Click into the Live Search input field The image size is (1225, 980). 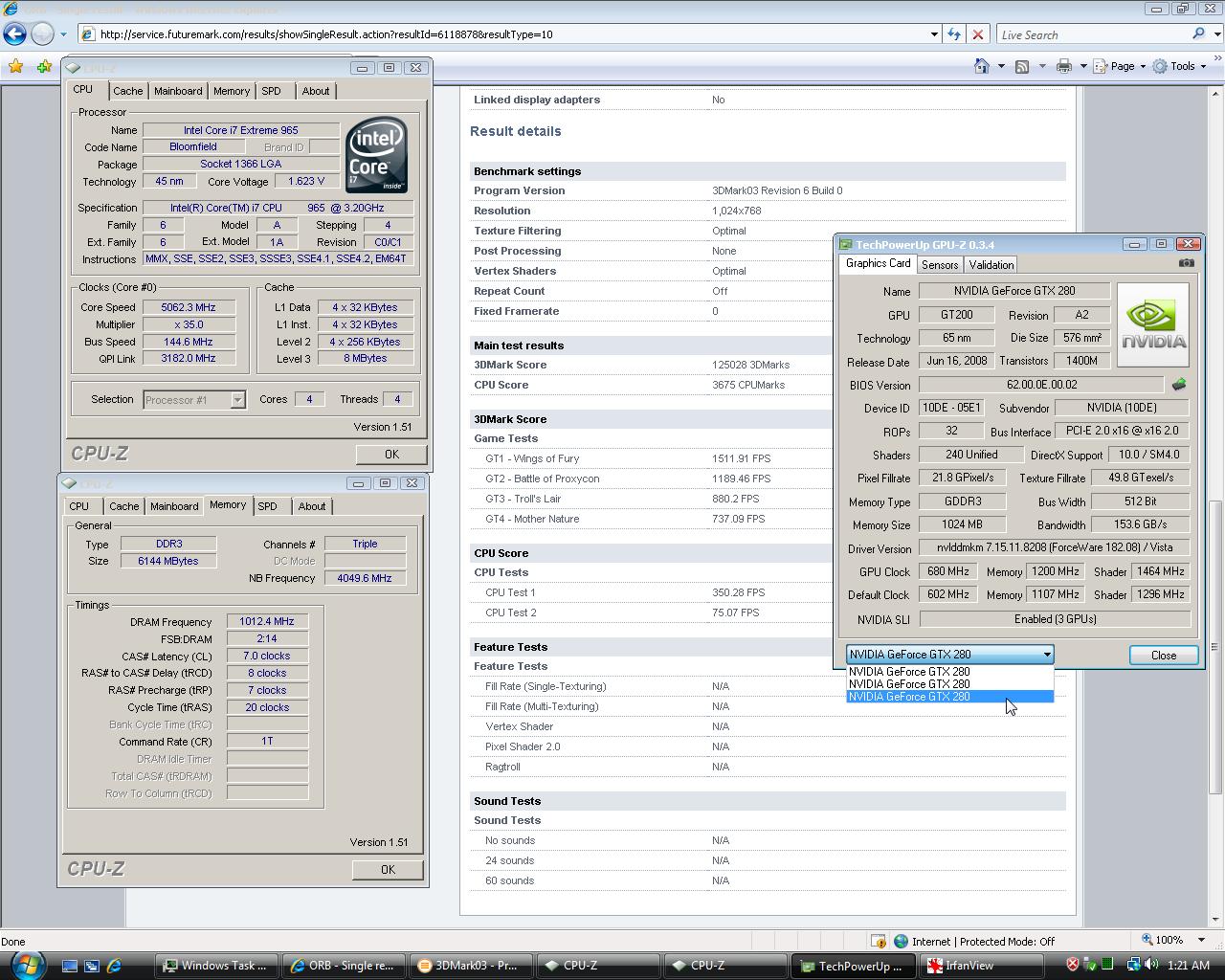point(1091,34)
